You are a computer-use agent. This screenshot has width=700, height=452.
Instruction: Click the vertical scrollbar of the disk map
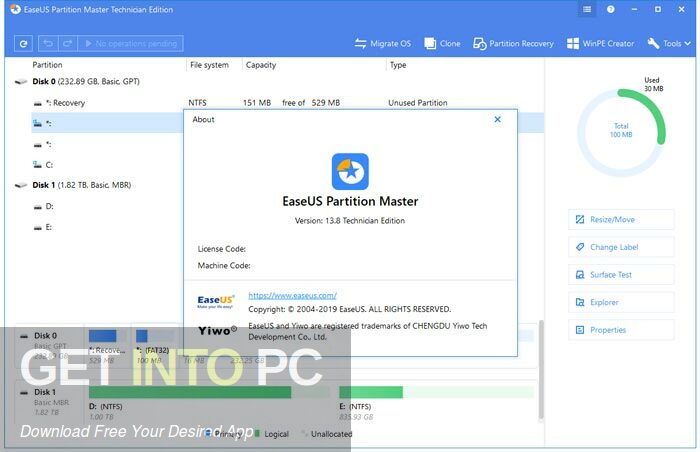541,370
